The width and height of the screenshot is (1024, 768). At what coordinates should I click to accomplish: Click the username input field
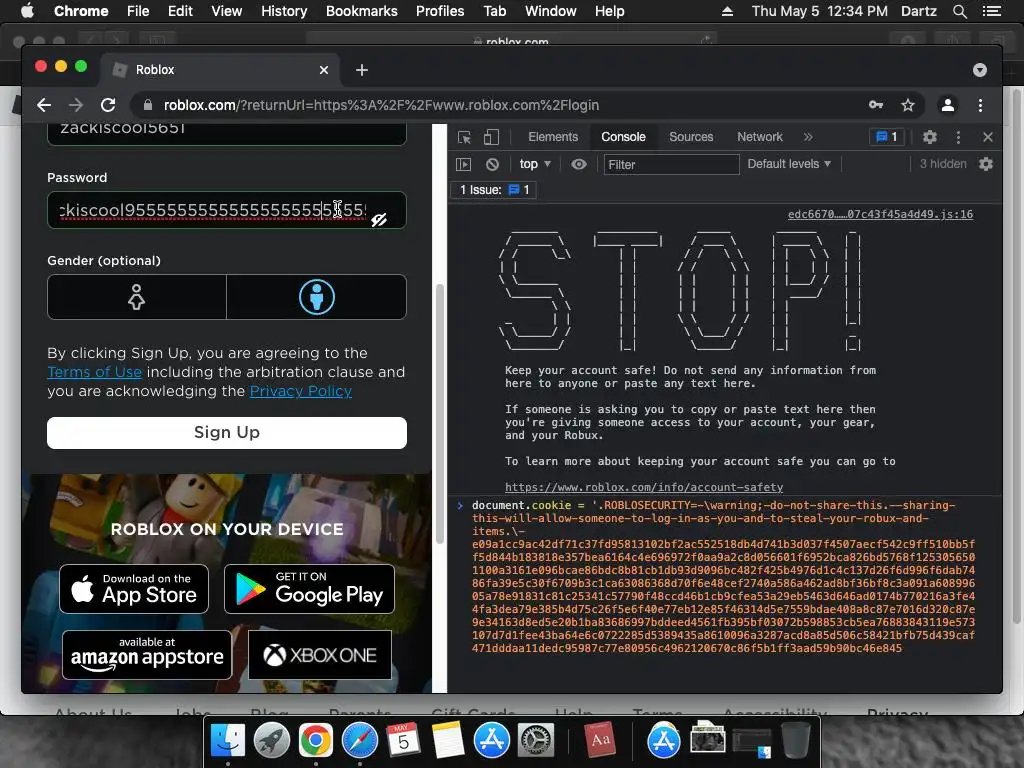[x=227, y=133]
